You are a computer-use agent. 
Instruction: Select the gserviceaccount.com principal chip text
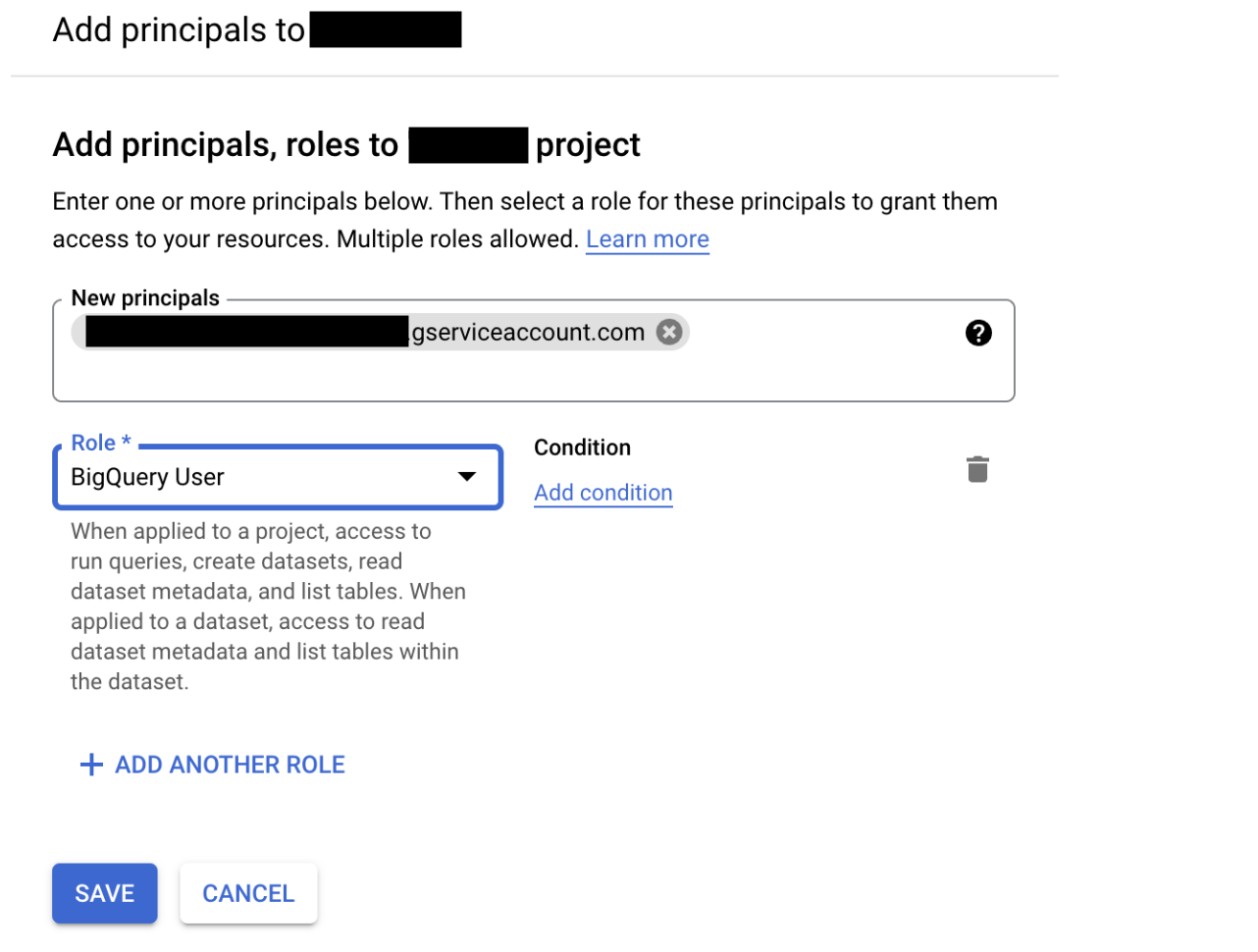(528, 333)
